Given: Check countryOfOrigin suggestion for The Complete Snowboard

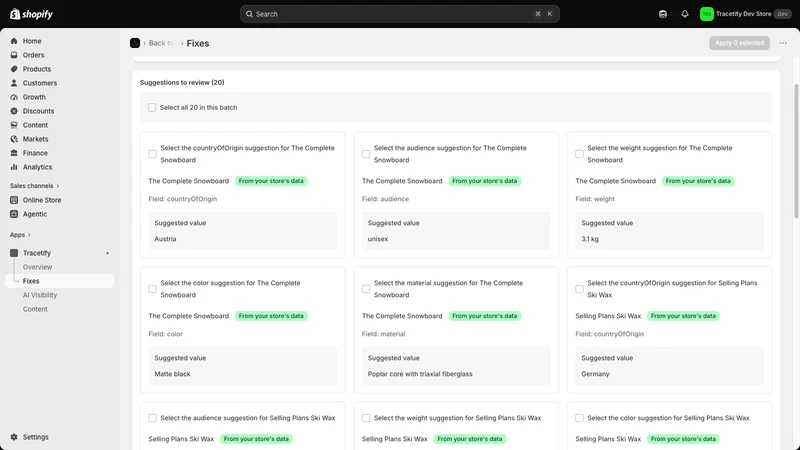Looking at the screenshot, I should [152, 154].
